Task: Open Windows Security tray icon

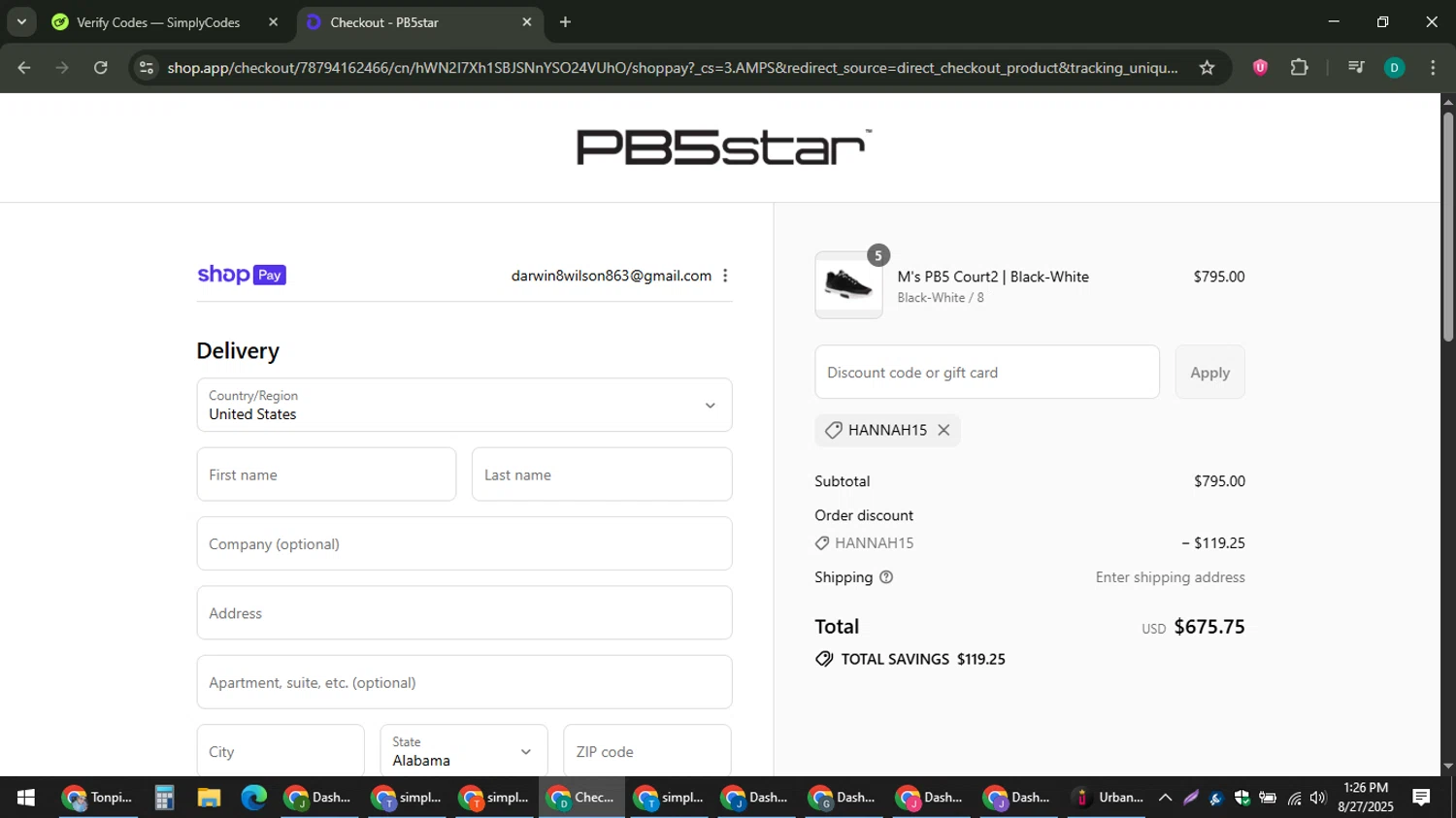Action: [1241, 798]
